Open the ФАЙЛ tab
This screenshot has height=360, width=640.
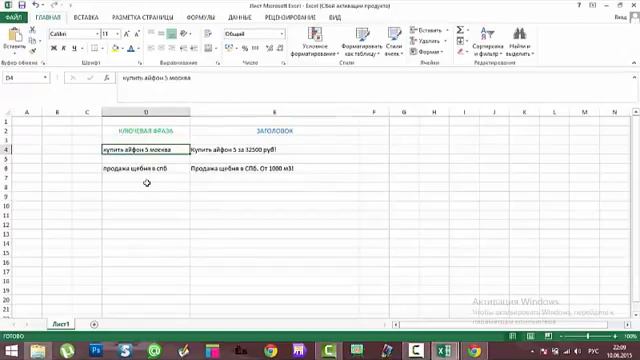click(x=13, y=18)
